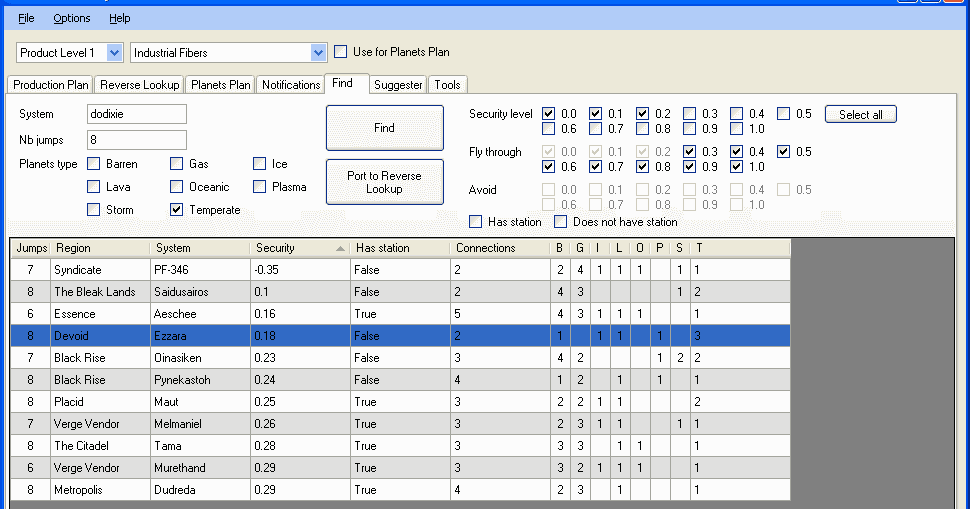This screenshot has width=970, height=509.
Task: Switch to the Production Plan tab
Action: (x=51, y=85)
